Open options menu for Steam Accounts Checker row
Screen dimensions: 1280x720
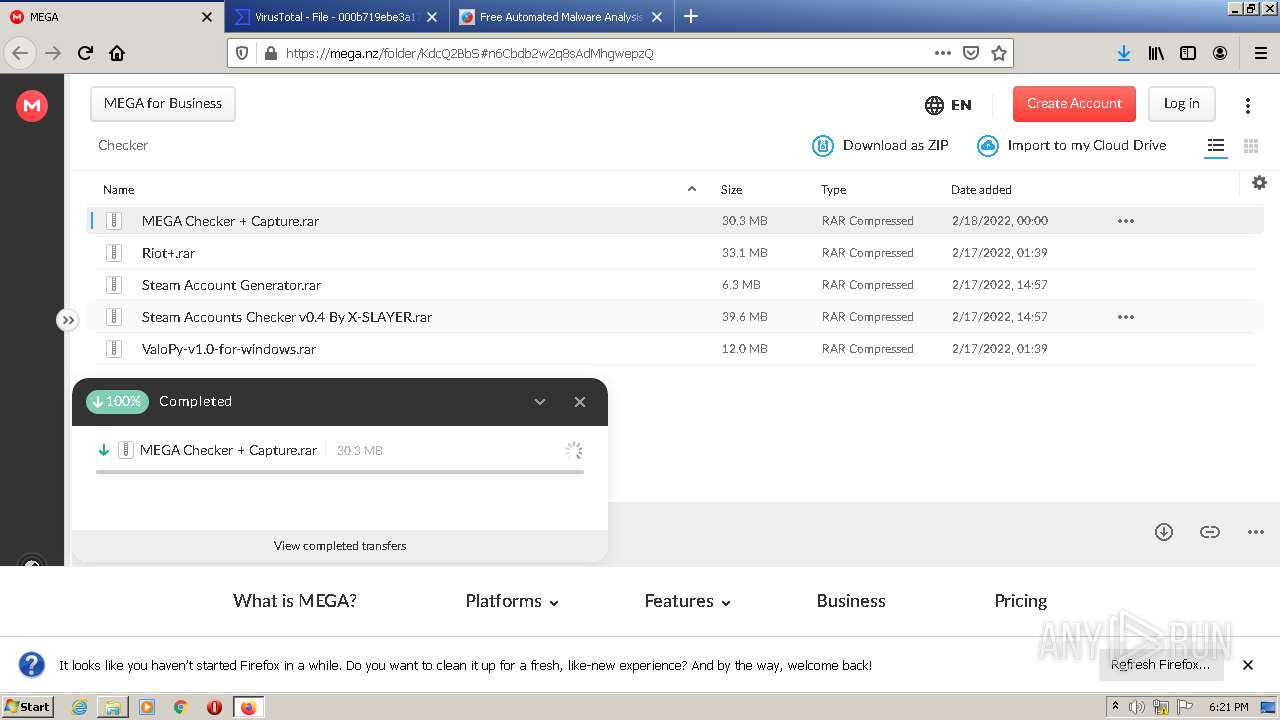click(1125, 317)
